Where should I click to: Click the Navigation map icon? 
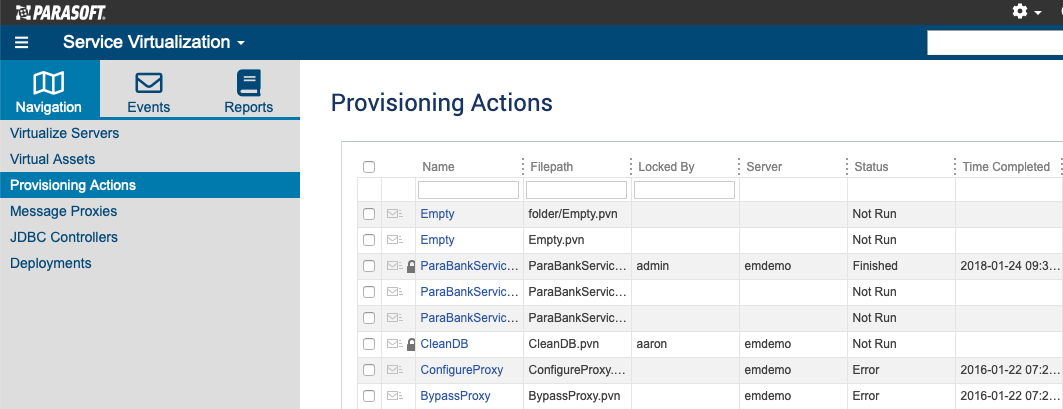(x=49, y=83)
